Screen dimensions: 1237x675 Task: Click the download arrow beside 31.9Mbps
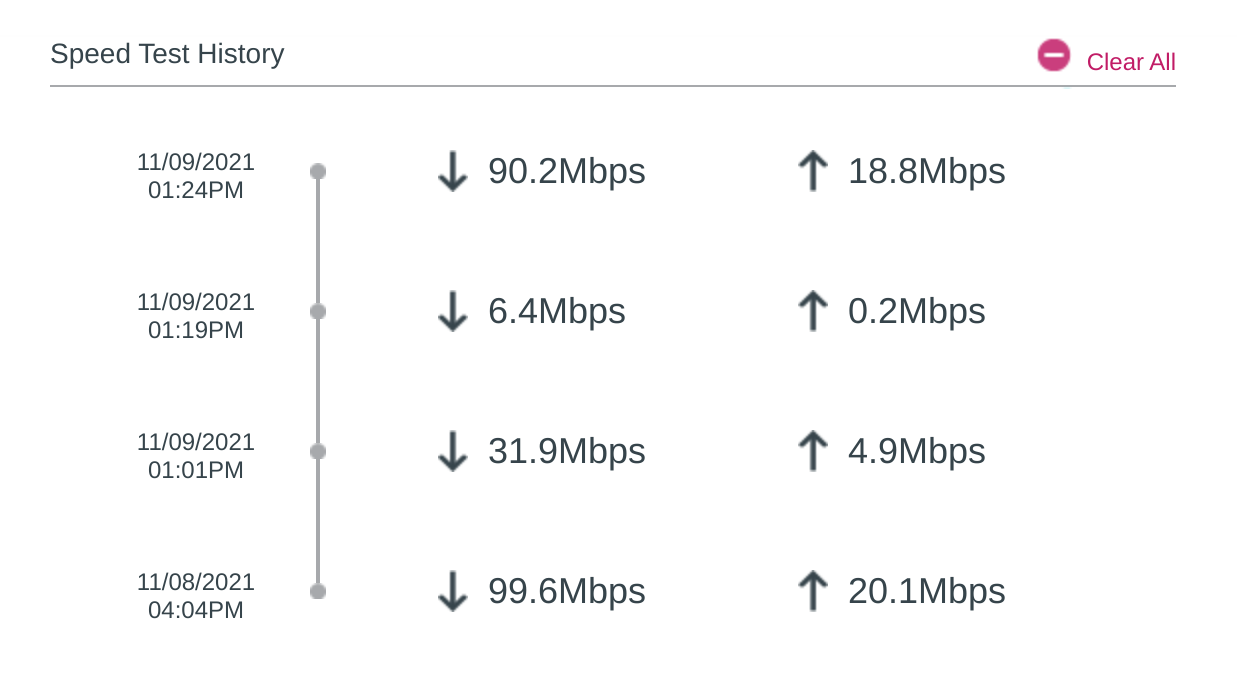click(x=453, y=452)
